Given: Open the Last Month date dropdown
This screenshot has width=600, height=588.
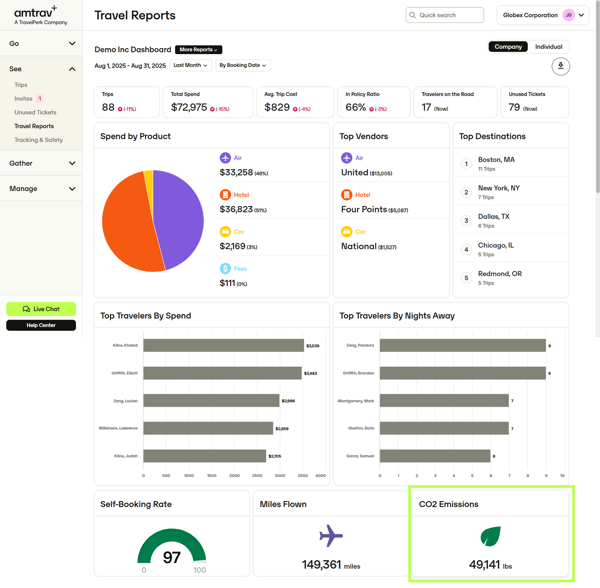Looking at the screenshot, I should 189,65.
